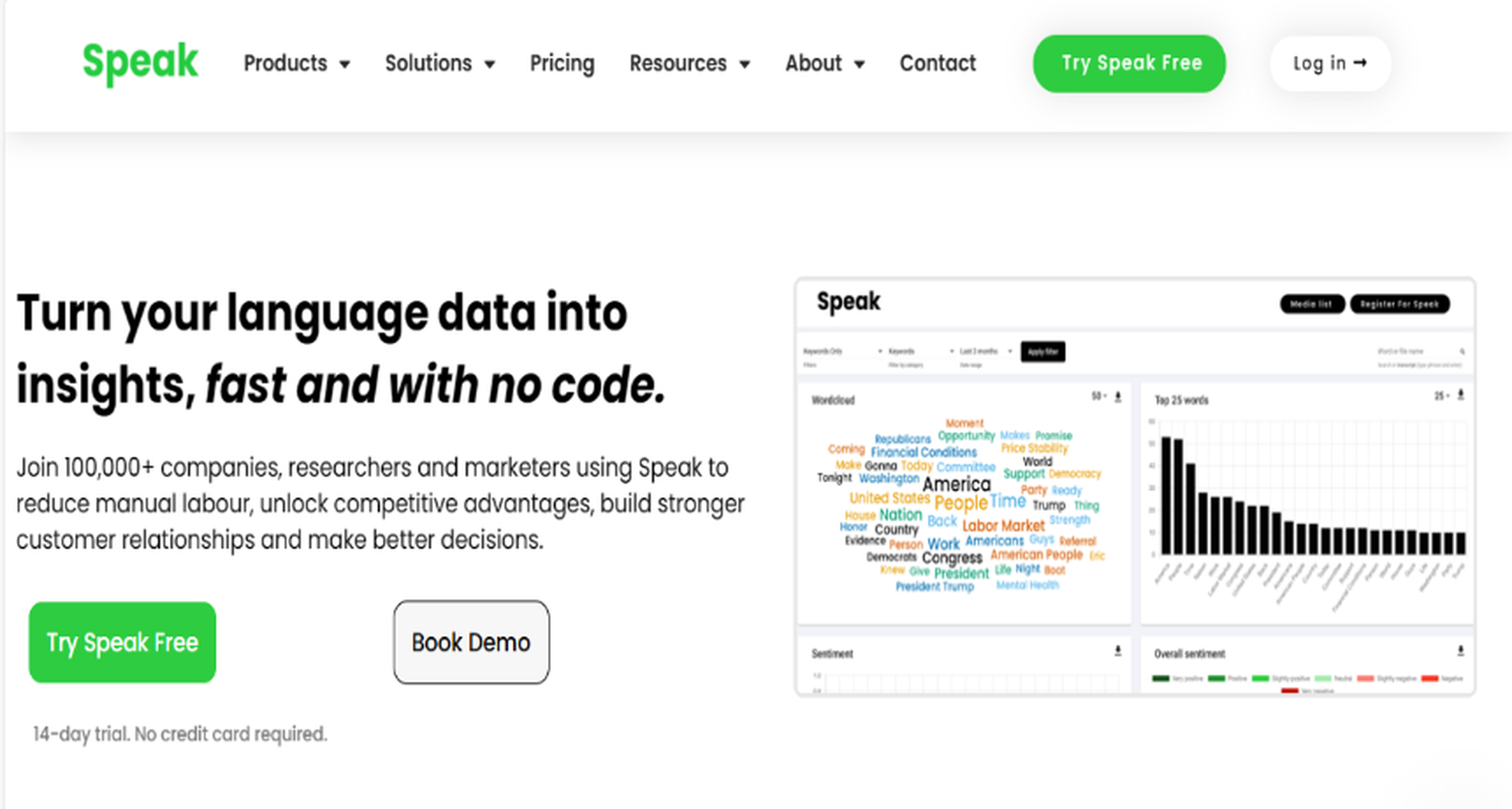Click the Book Demo button
Viewport: 1512px width, 809px height.
(470, 642)
